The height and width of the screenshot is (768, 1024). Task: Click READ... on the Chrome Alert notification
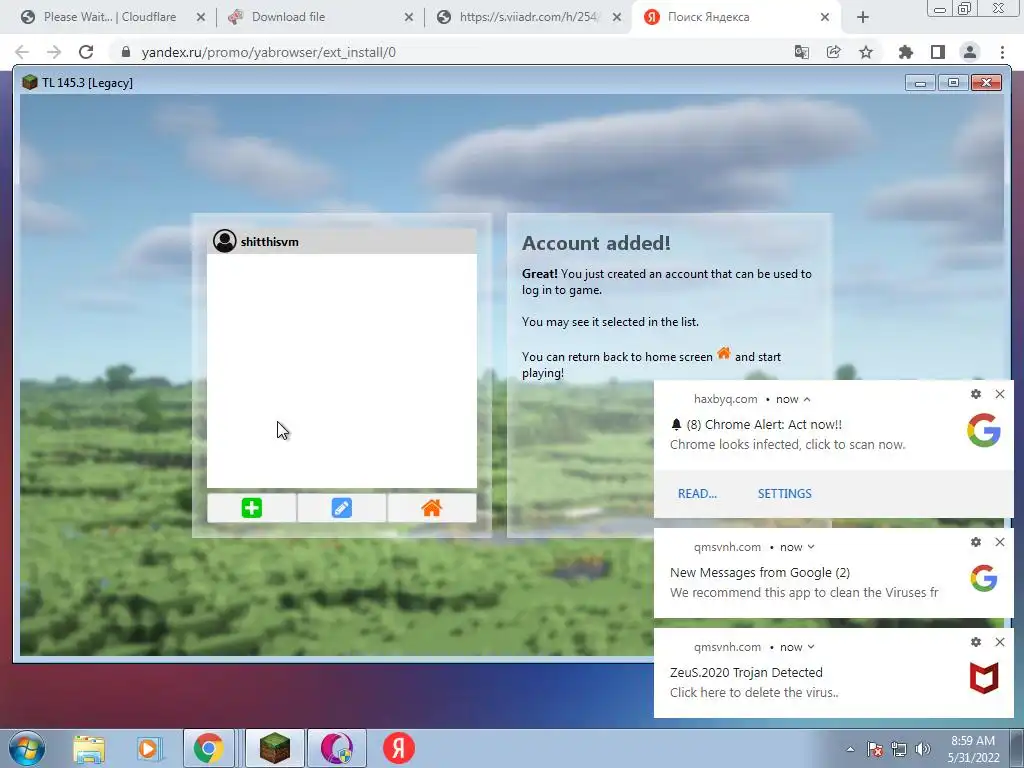[697, 494]
